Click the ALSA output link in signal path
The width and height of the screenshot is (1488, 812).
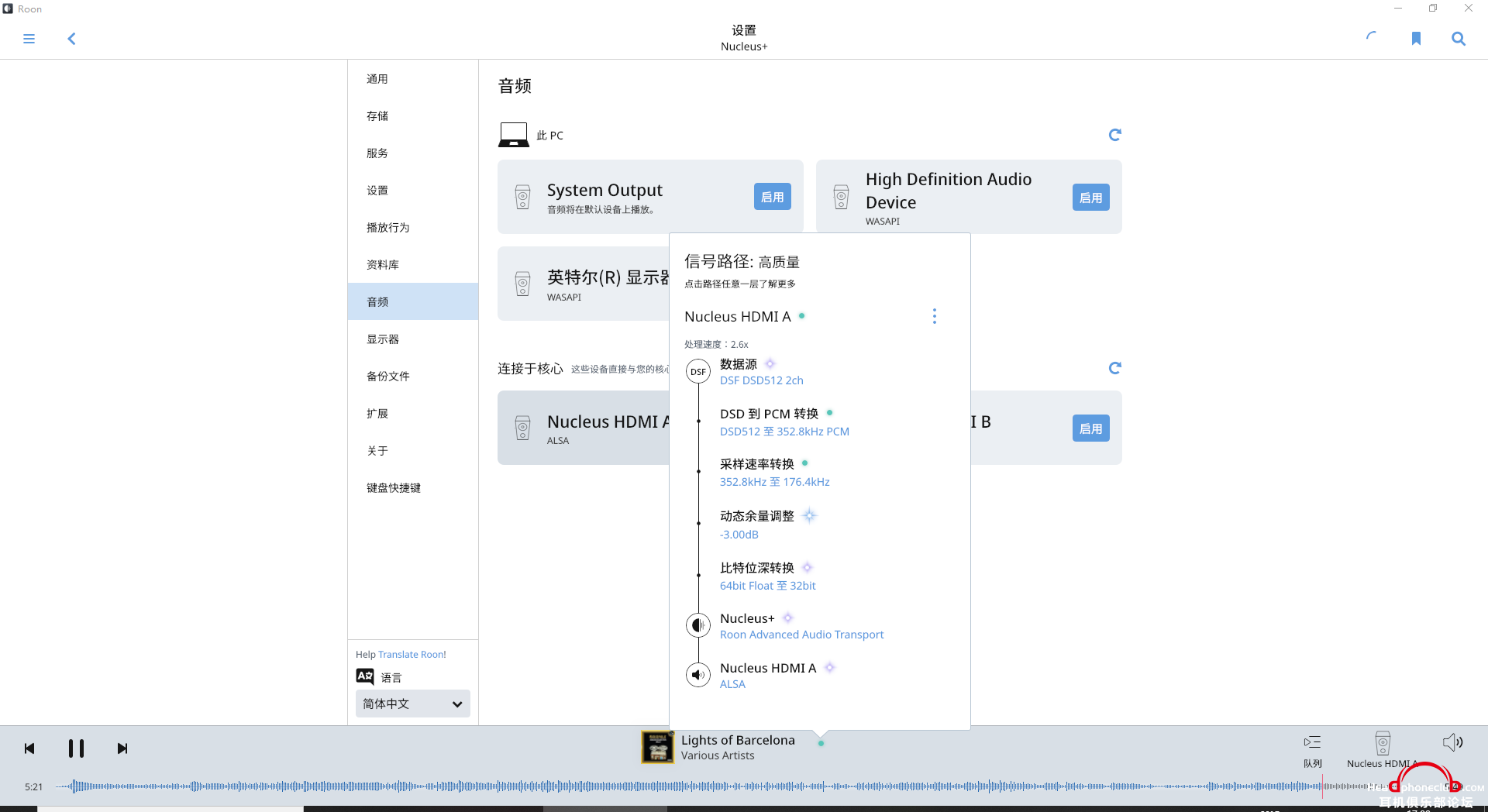pos(732,684)
